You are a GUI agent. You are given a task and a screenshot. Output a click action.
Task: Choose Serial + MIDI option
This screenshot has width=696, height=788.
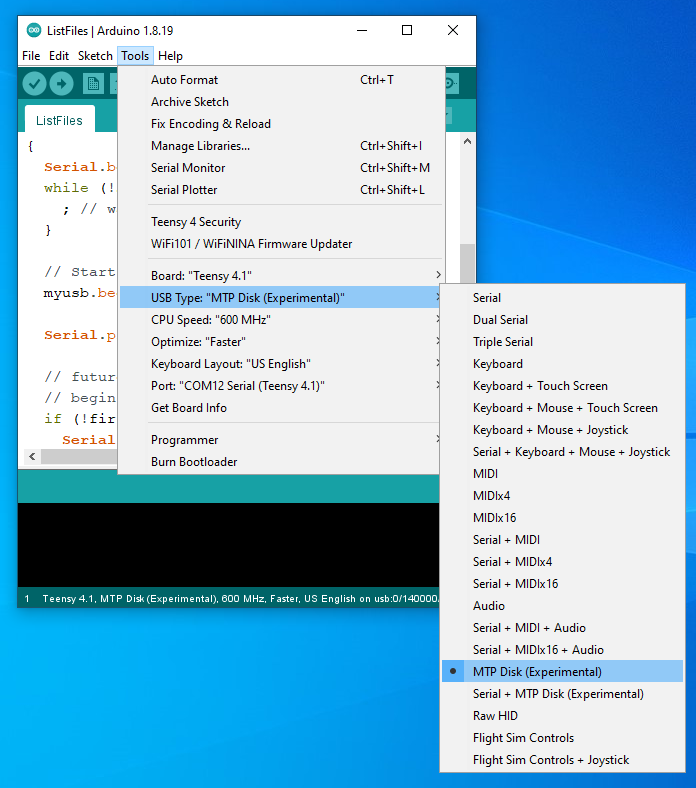pos(562,540)
